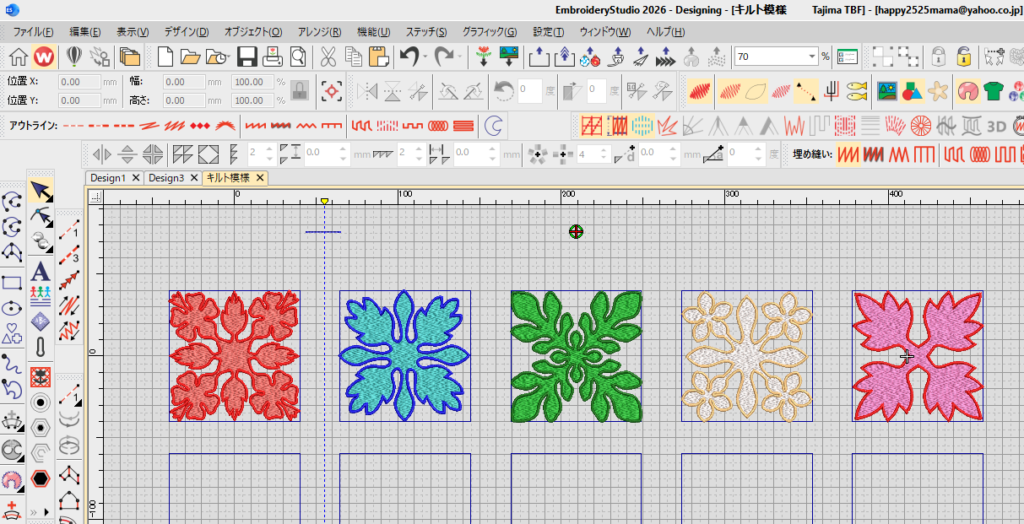
Task: Open the ステッチ (Stitch) menu
Action: click(426, 31)
